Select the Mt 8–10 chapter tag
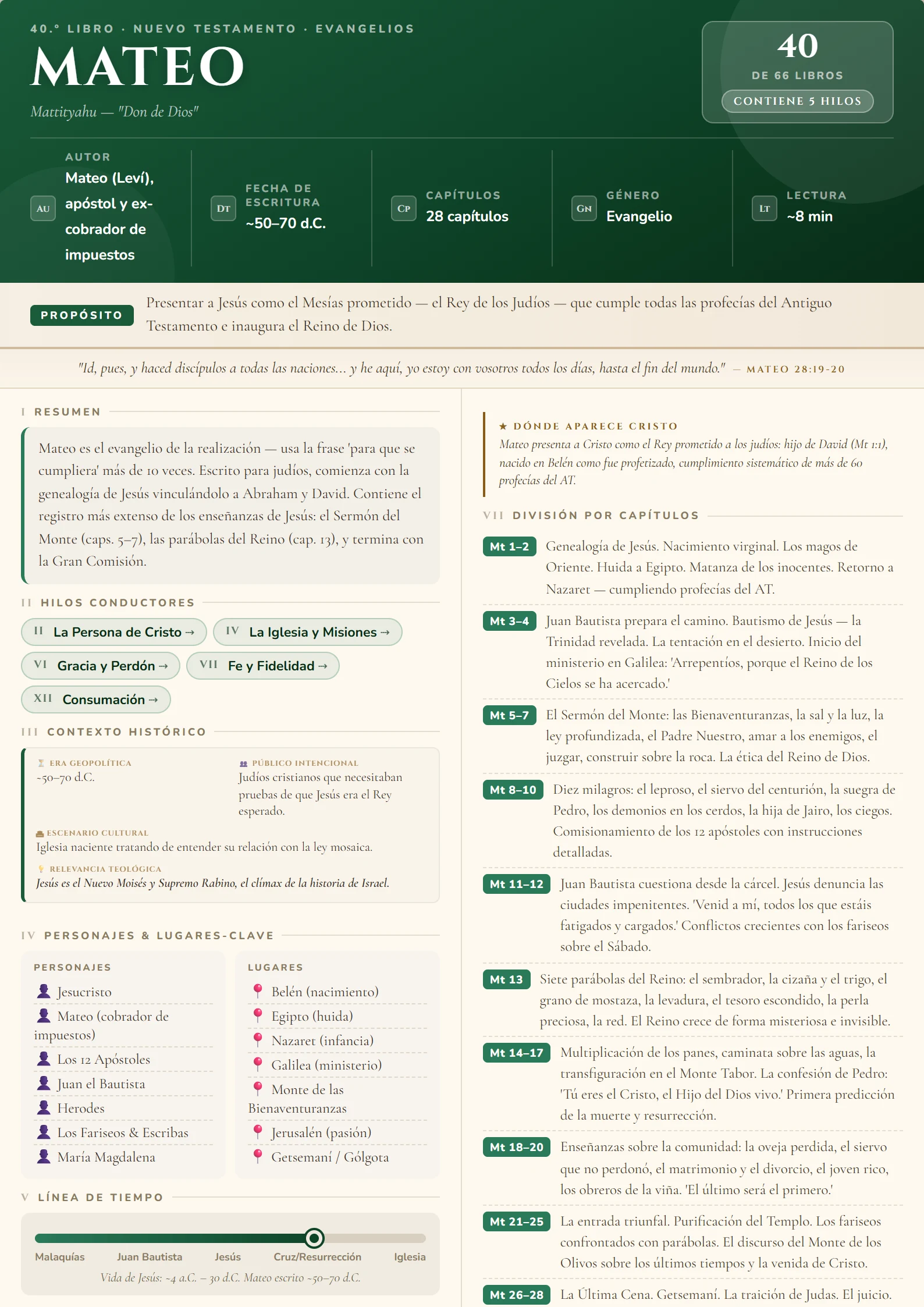924x1307 pixels. 513,790
